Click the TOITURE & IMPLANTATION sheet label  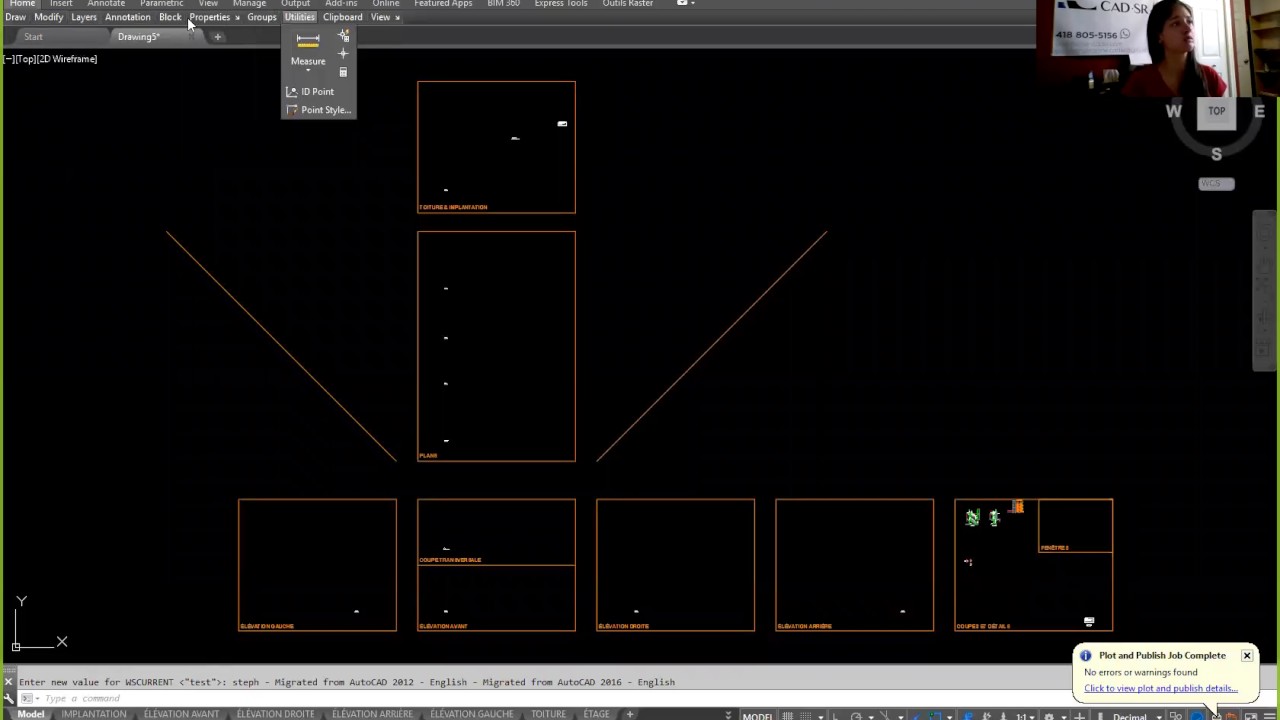(454, 207)
